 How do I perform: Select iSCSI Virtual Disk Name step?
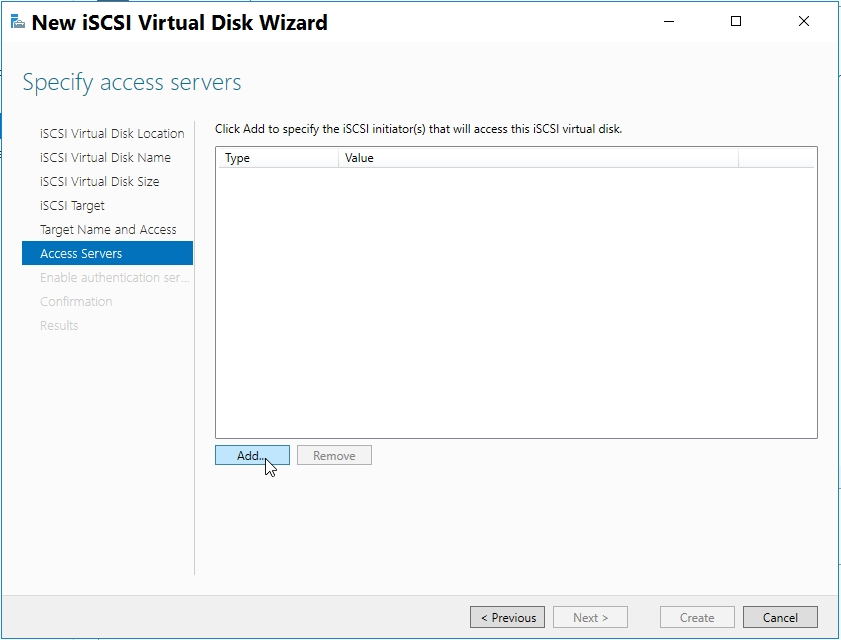[107, 158]
